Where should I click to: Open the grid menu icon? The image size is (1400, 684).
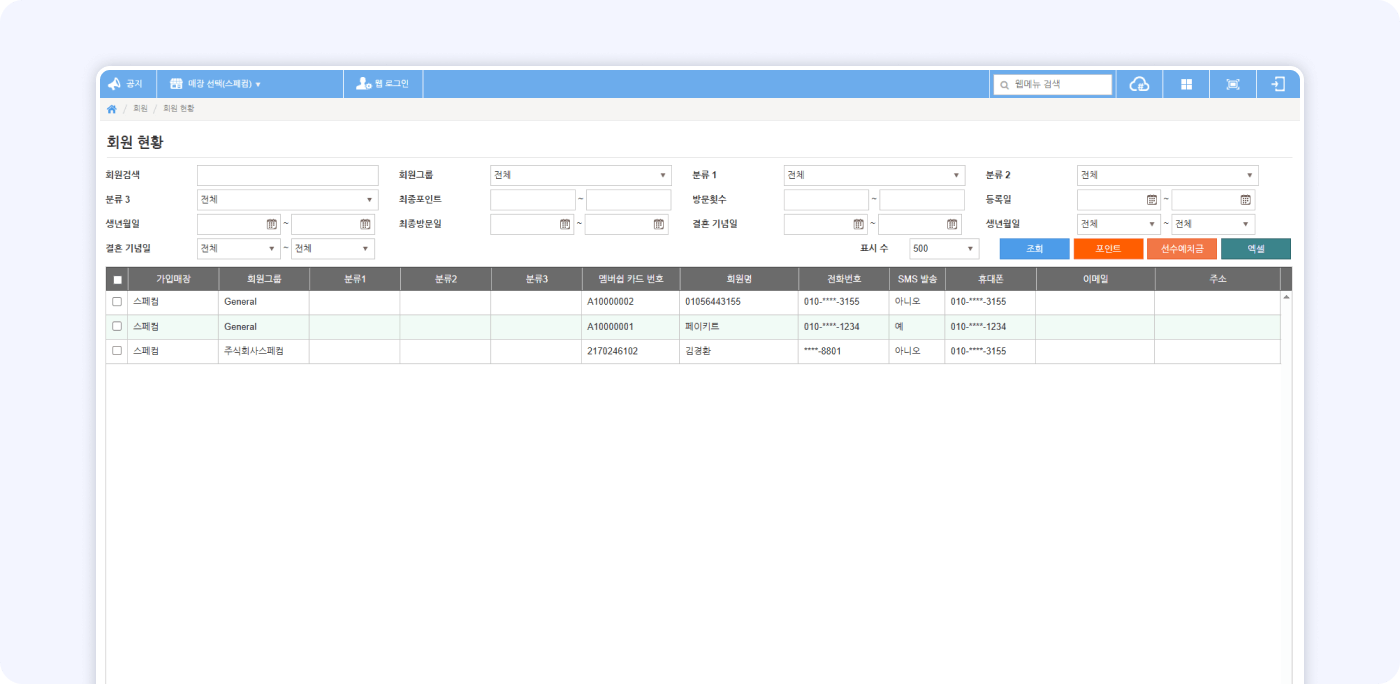tap(1186, 84)
